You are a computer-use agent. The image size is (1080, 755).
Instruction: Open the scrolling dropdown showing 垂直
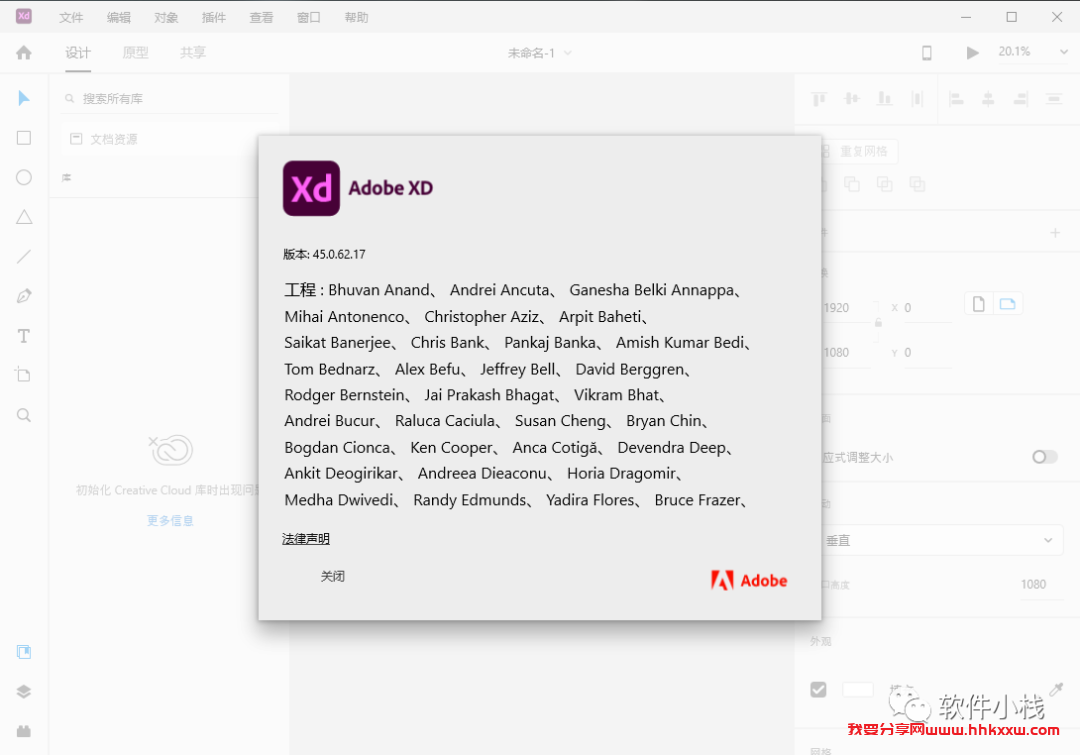(942, 541)
